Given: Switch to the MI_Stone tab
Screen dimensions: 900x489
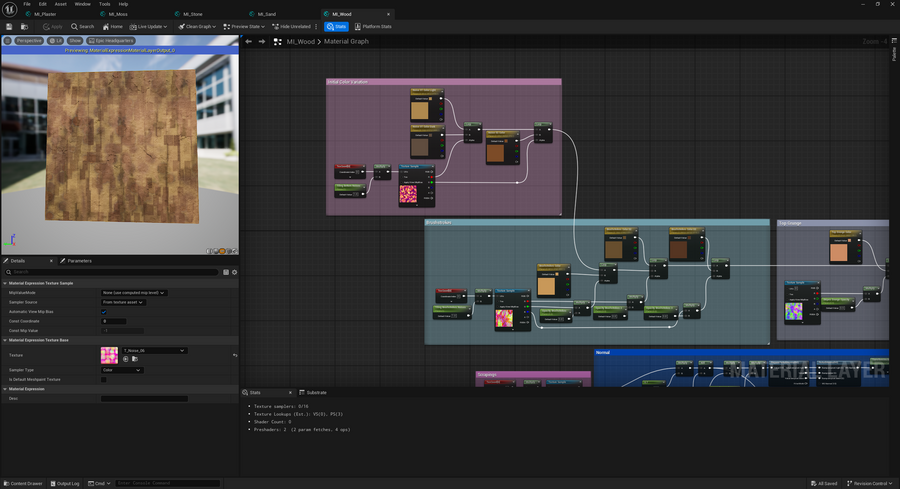Looking at the screenshot, I should point(192,14).
